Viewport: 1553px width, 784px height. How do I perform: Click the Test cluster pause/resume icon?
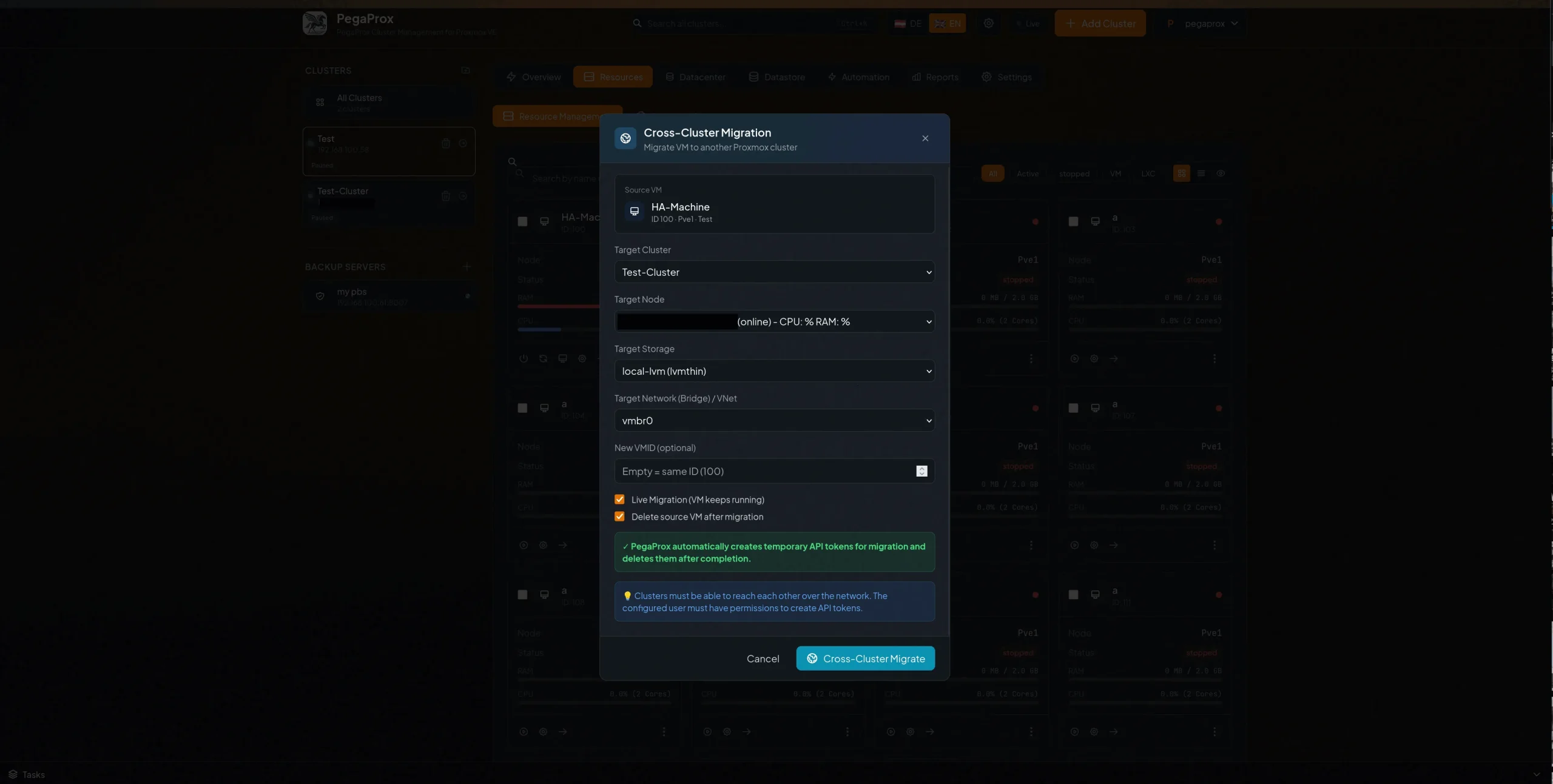[x=463, y=143]
